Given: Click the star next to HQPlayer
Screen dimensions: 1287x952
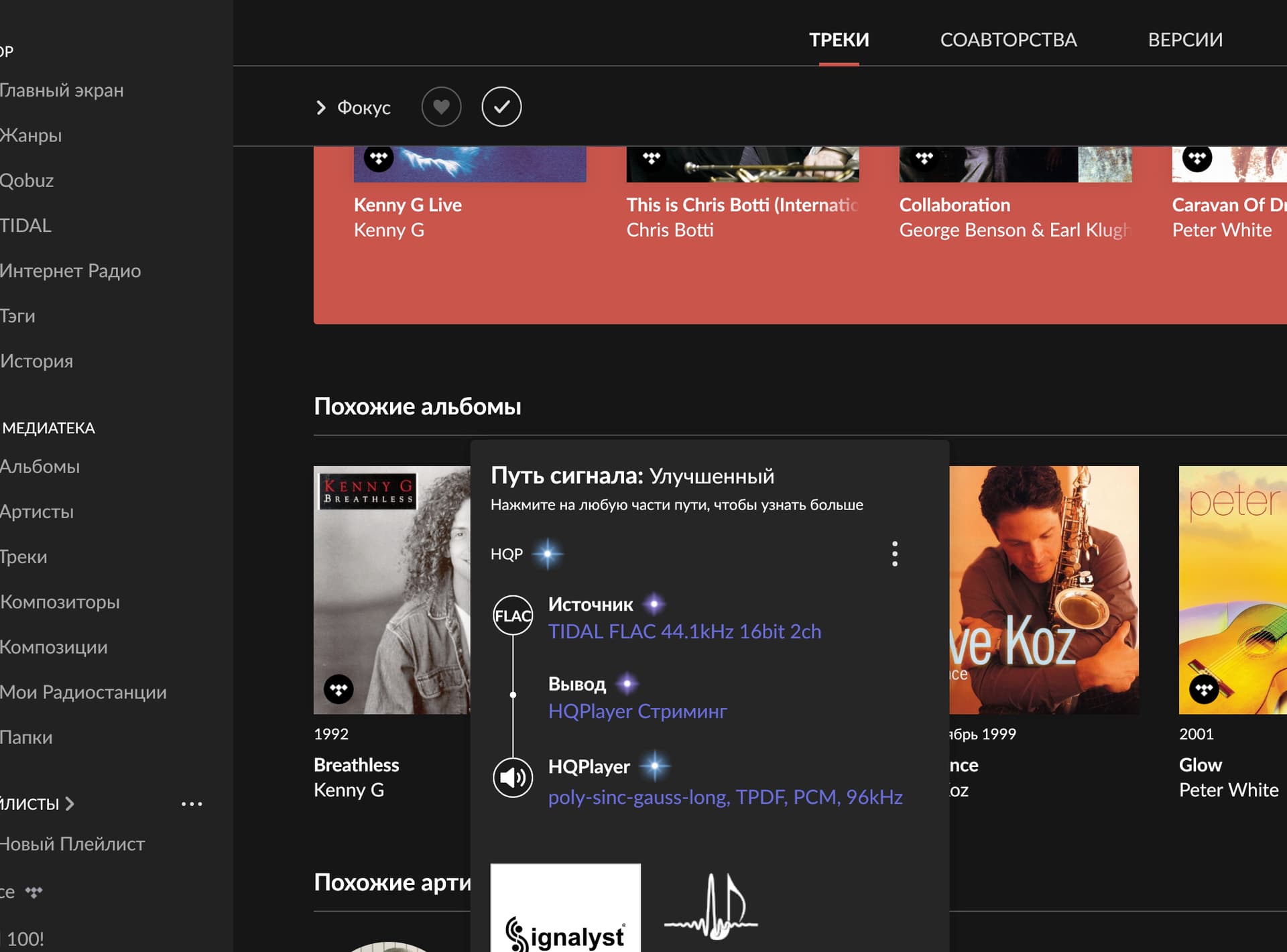Looking at the screenshot, I should click(x=655, y=766).
